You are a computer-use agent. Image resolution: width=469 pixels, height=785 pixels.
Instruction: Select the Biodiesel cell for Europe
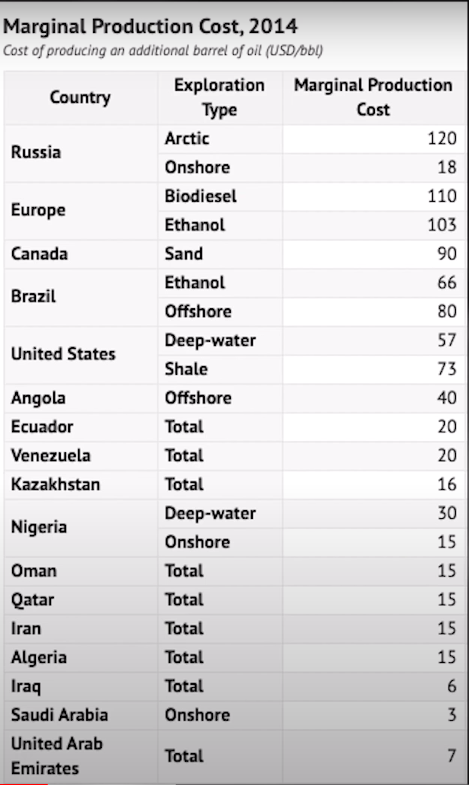pos(220,196)
